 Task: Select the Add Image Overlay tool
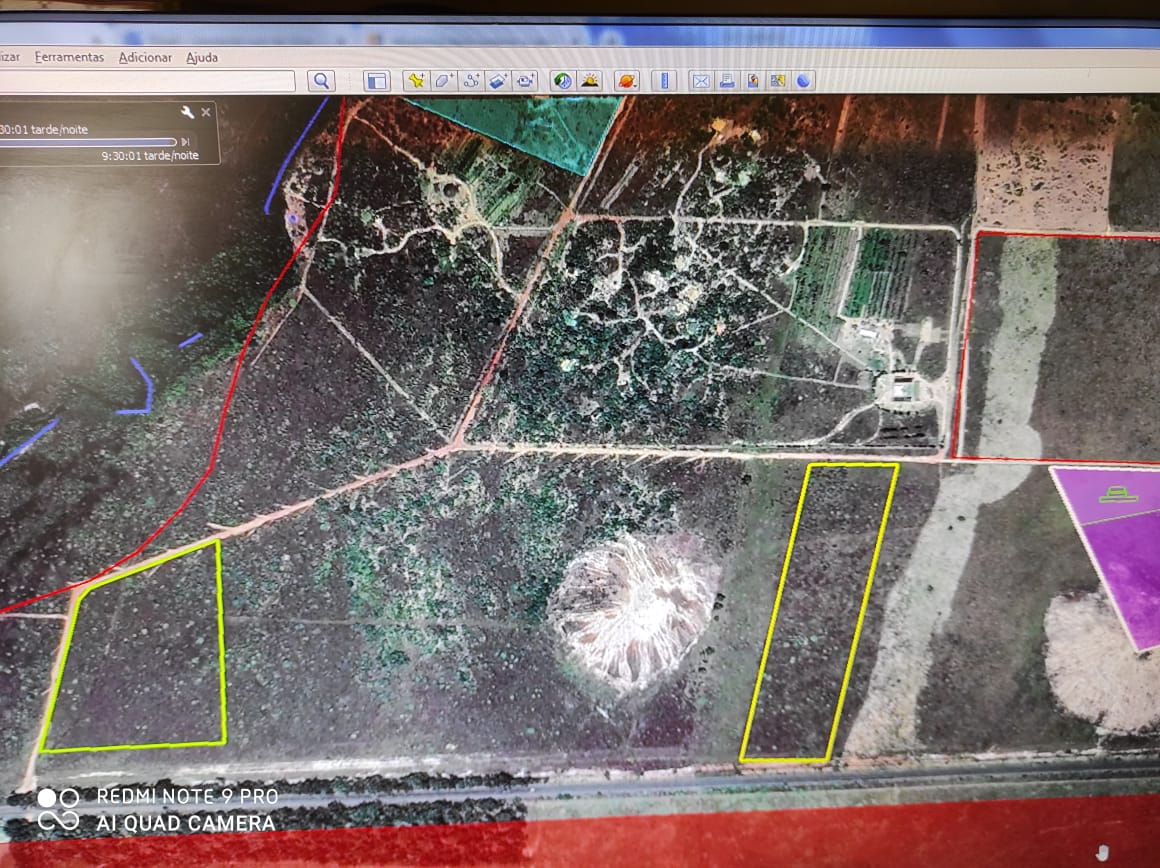(x=497, y=81)
